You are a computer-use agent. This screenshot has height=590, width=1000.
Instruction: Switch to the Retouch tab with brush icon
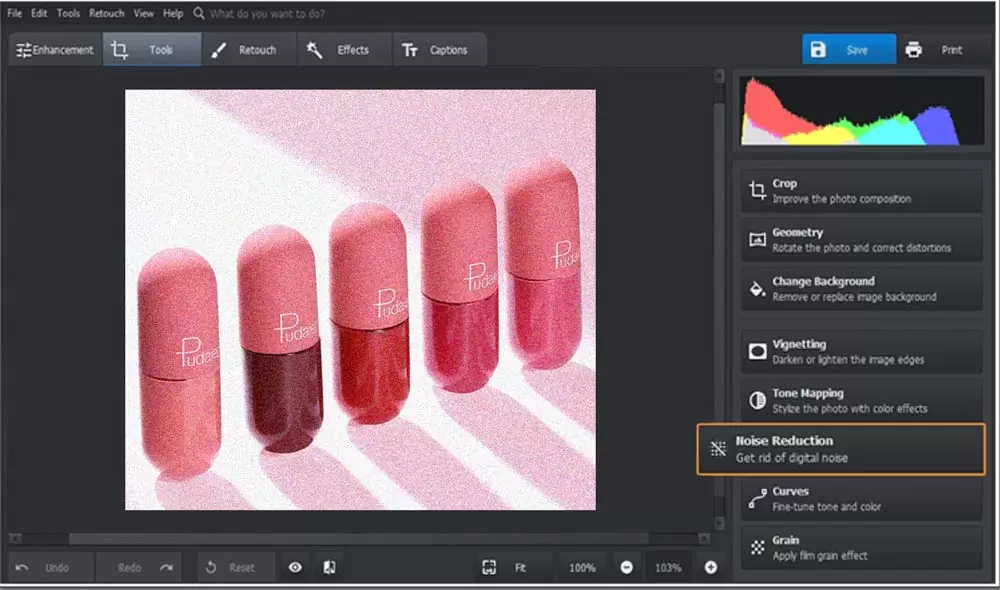tap(248, 50)
